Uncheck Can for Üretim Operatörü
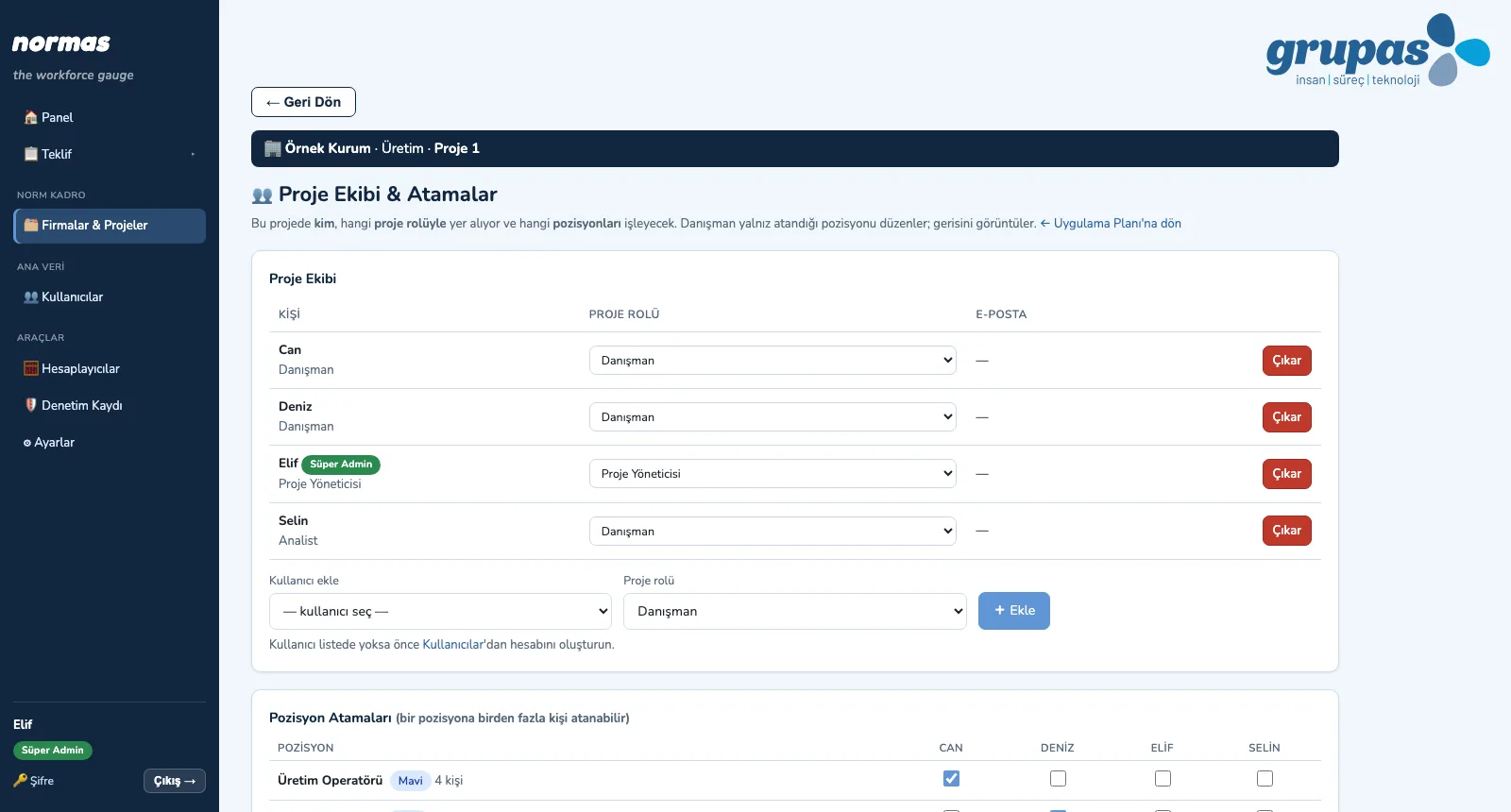This screenshot has height=812, width=1511. pos(951,779)
